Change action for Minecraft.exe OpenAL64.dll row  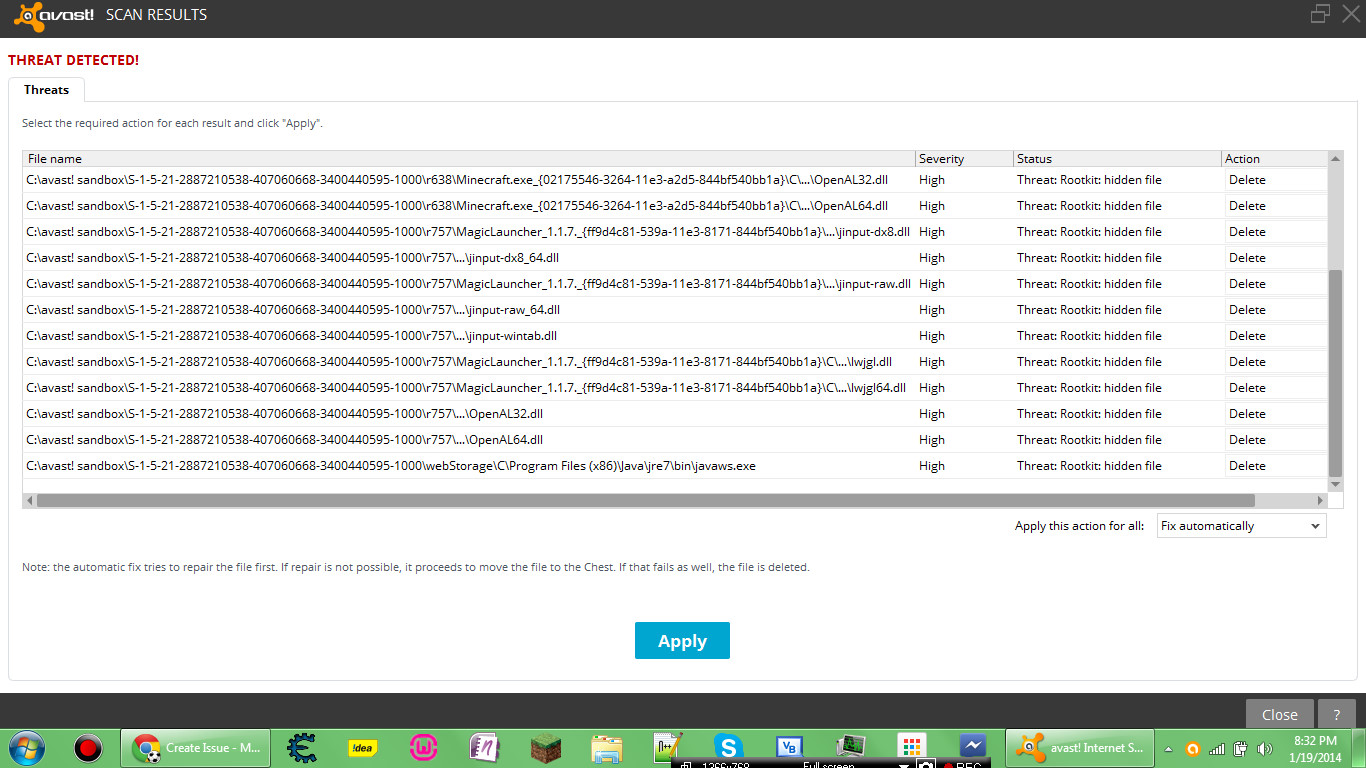pyautogui.click(x=1276, y=206)
